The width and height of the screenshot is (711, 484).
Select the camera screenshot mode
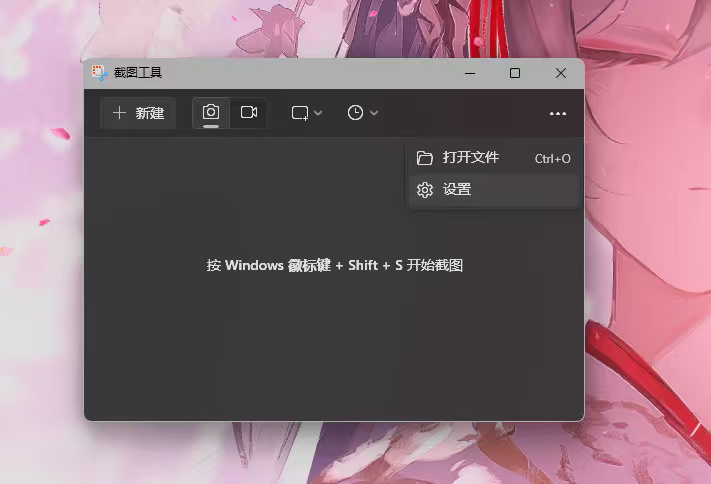pyautogui.click(x=211, y=113)
